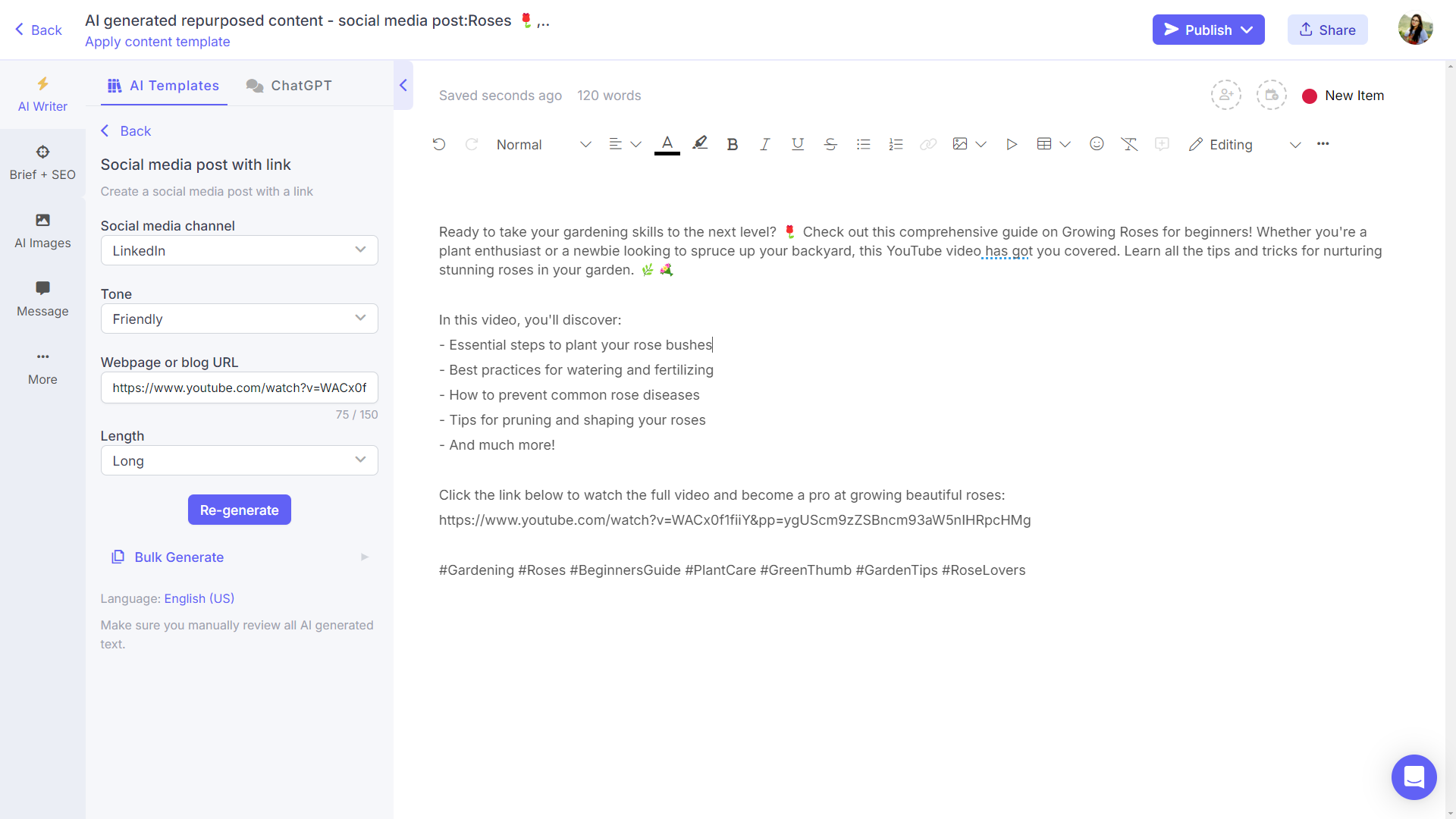The image size is (1456, 819).
Task: Click the insert table icon
Action: [1044, 144]
